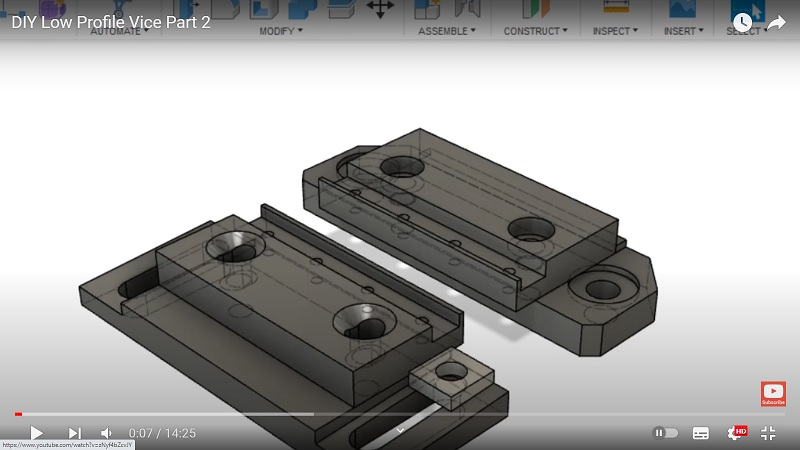The image size is (800, 450).
Task: Click the New Component icon above ASSEMBLE
Action: 427,9
